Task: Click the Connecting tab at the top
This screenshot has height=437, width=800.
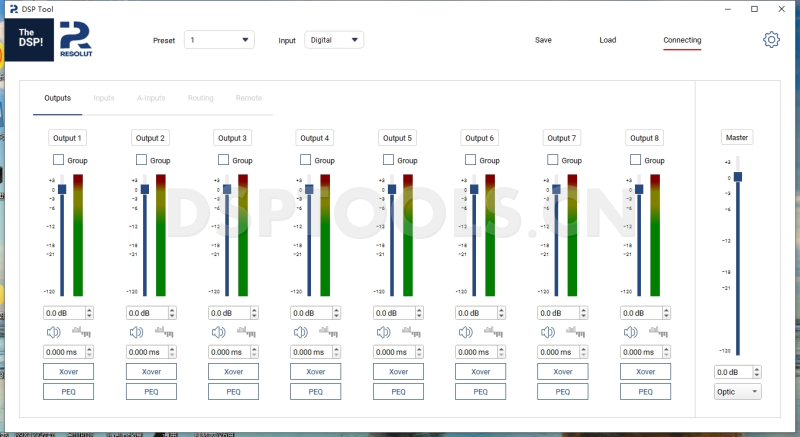Action: [682, 40]
